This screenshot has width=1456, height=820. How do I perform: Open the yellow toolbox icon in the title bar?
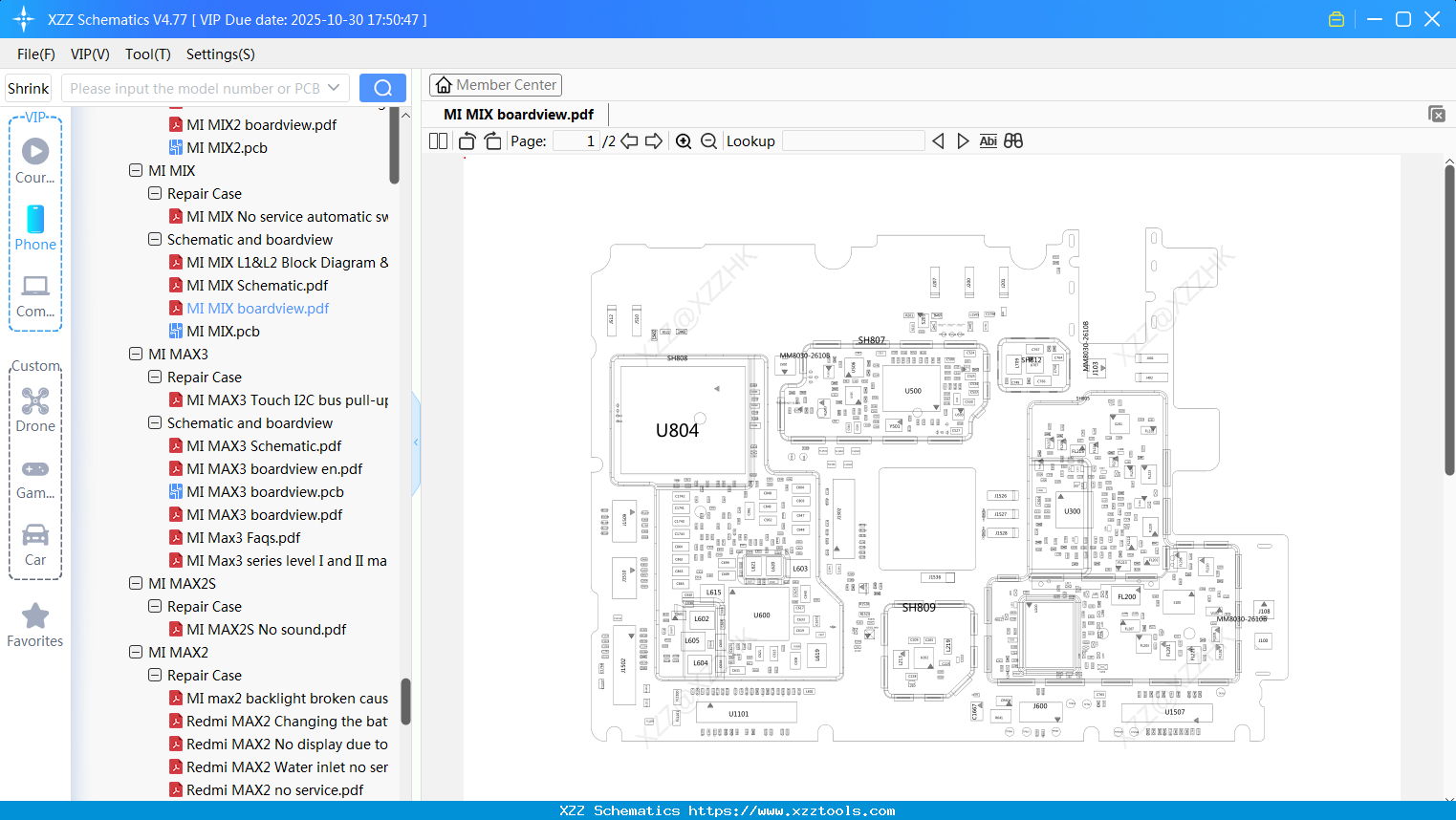(1336, 19)
